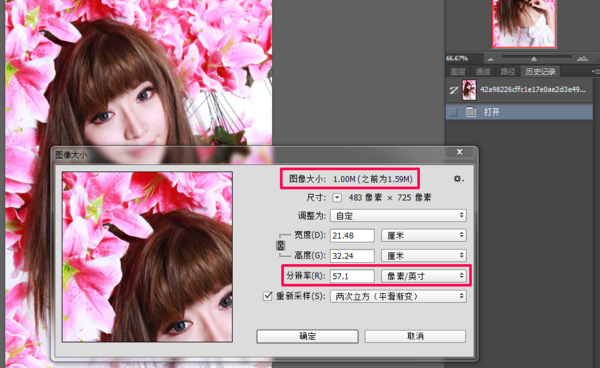This screenshot has height=368, width=600.
Task: Click the navigator zoom slider handle
Action: pyautogui.click(x=533, y=59)
